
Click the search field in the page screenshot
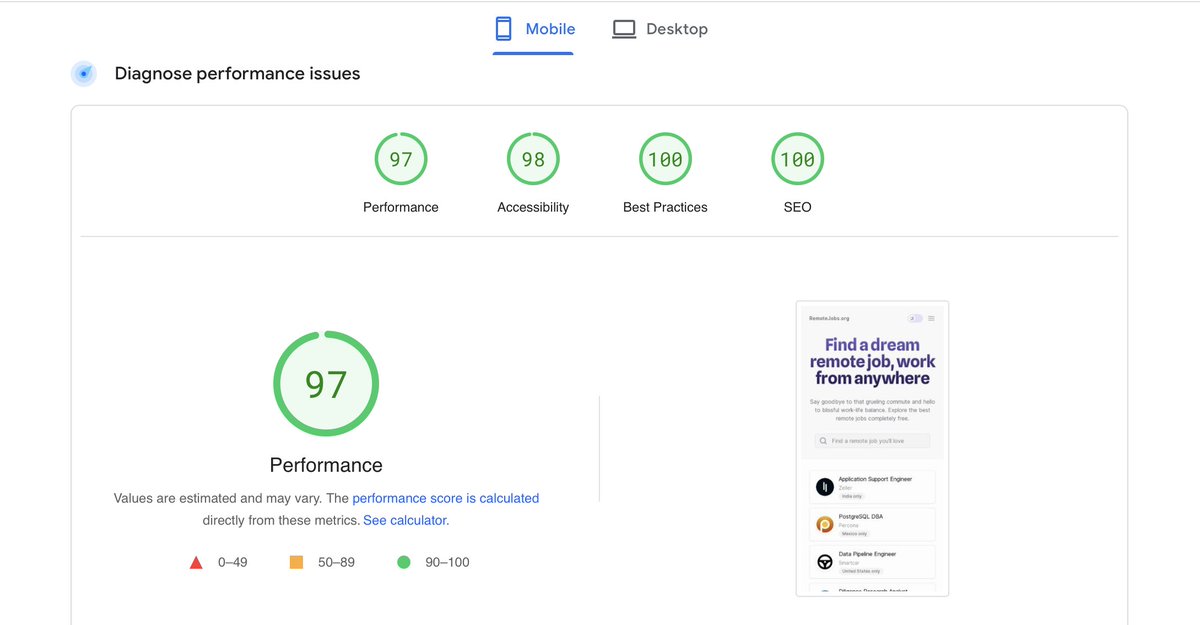[872, 440]
